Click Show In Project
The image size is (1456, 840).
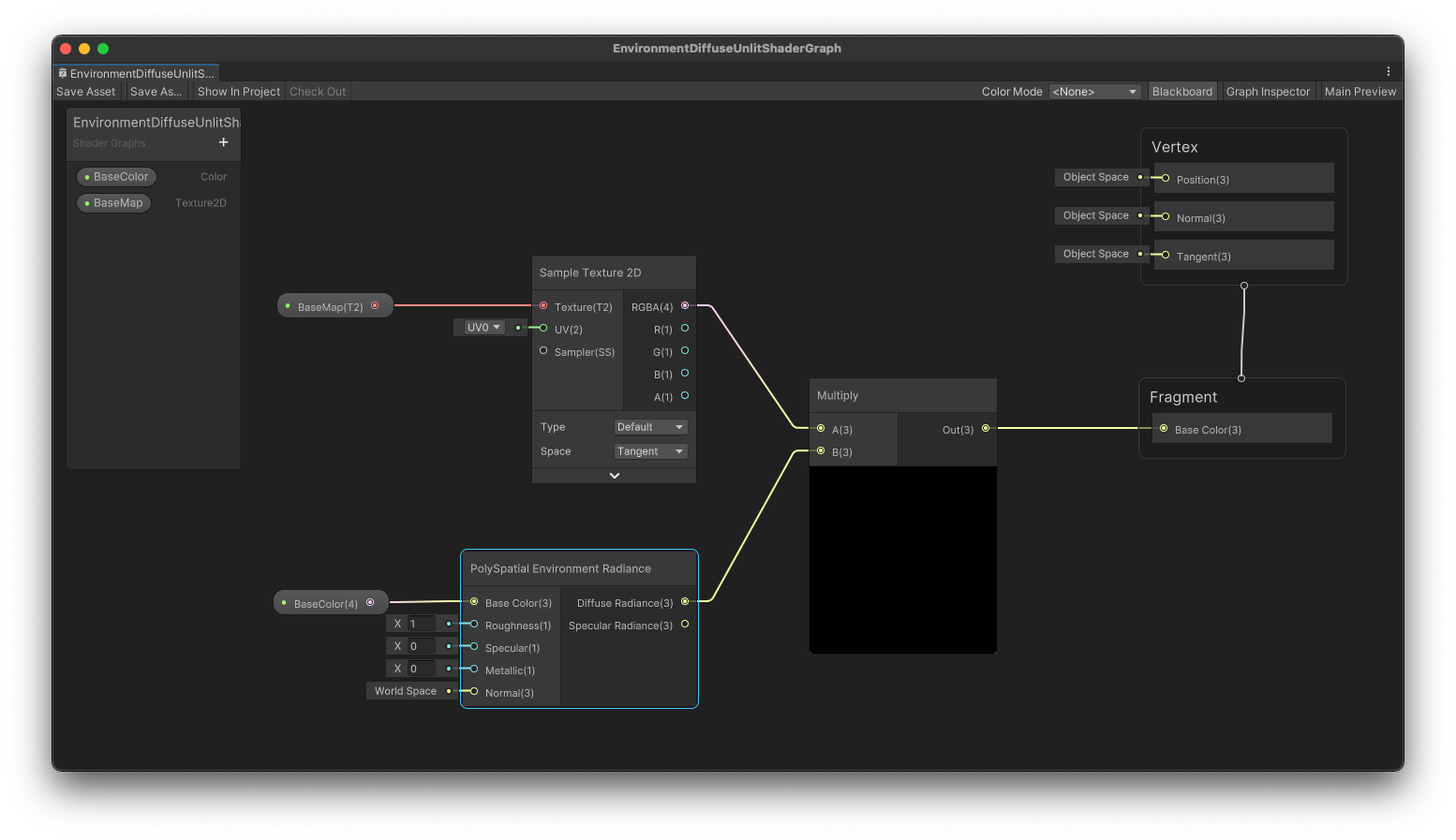click(239, 92)
